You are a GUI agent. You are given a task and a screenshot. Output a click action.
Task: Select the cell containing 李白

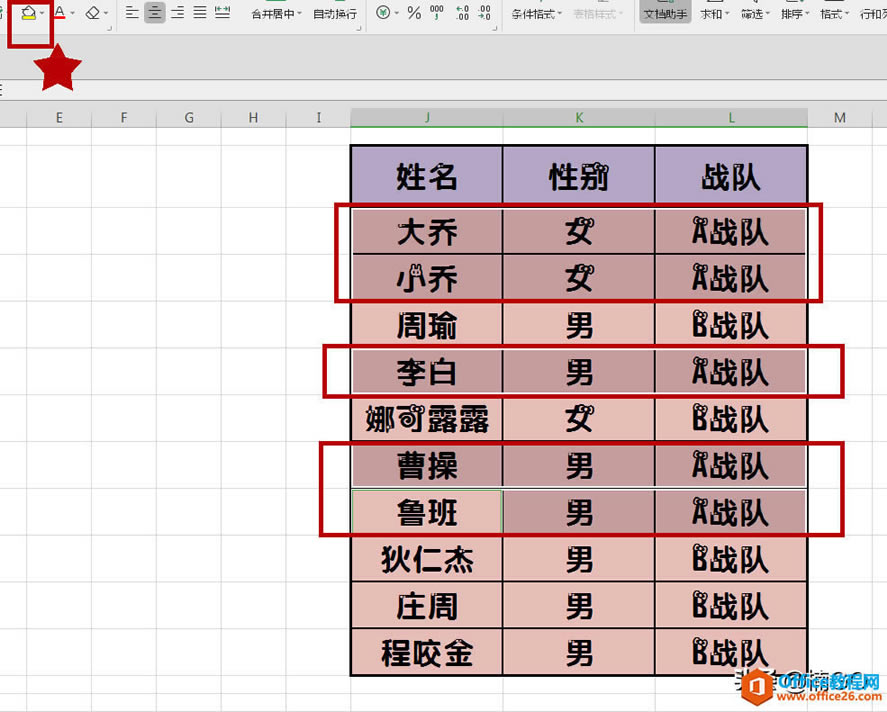click(x=427, y=372)
